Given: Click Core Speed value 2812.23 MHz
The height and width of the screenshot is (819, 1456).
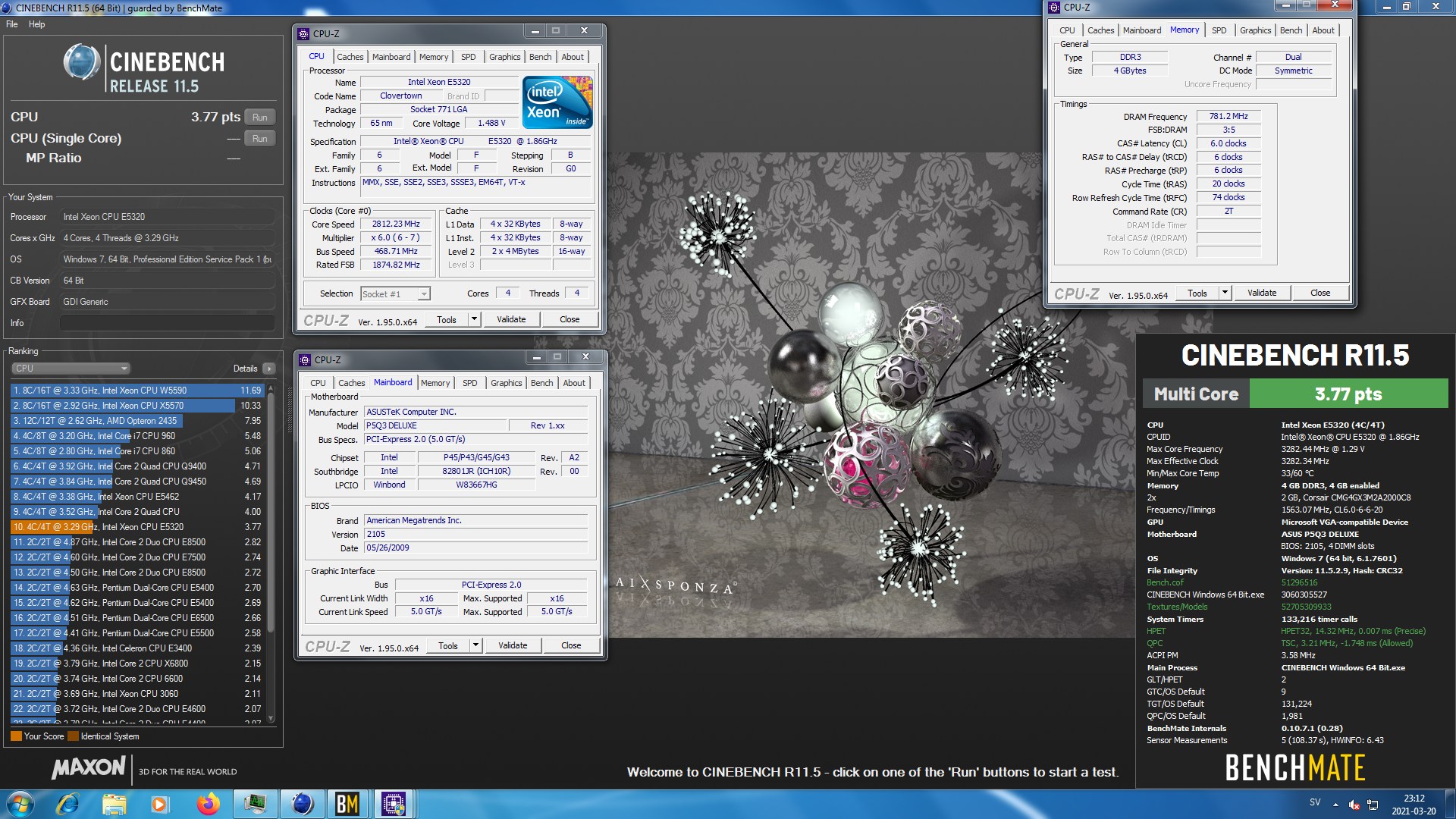Looking at the screenshot, I should coord(396,224).
